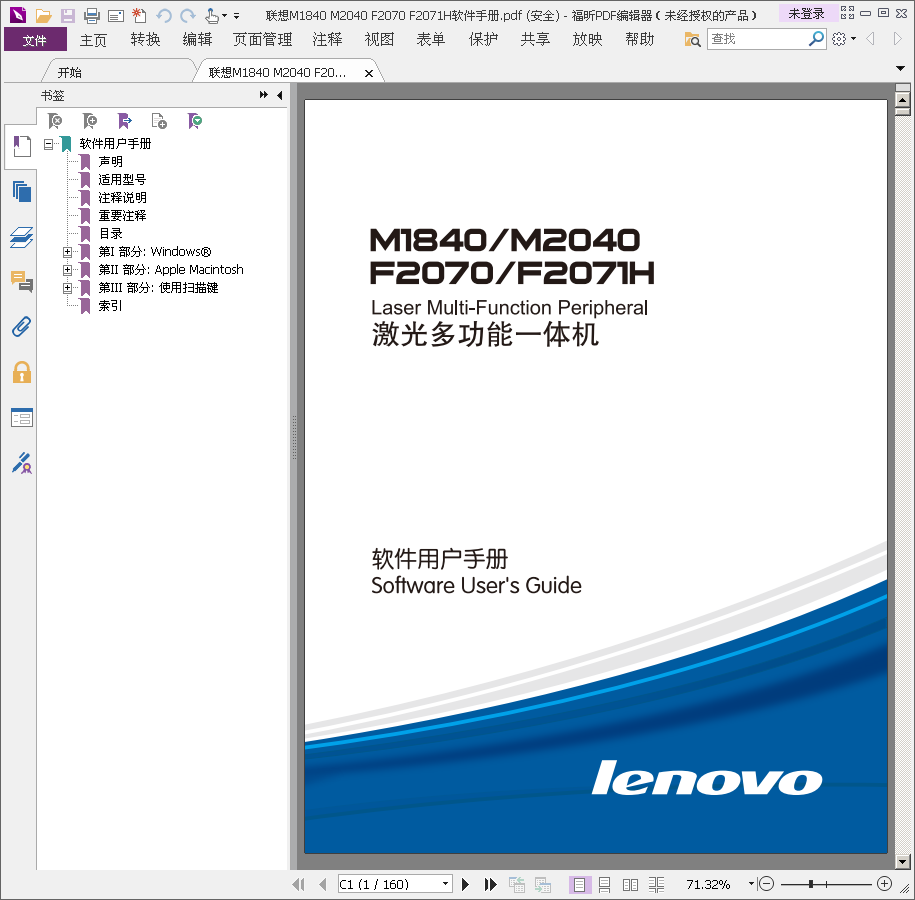The image size is (915, 900).
Task: Click the add new bookmark icon
Action: (90, 121)
